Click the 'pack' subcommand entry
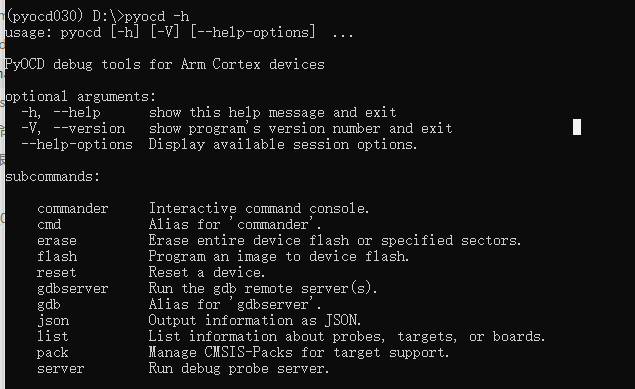The image size is (635, 389). (53, 353)
